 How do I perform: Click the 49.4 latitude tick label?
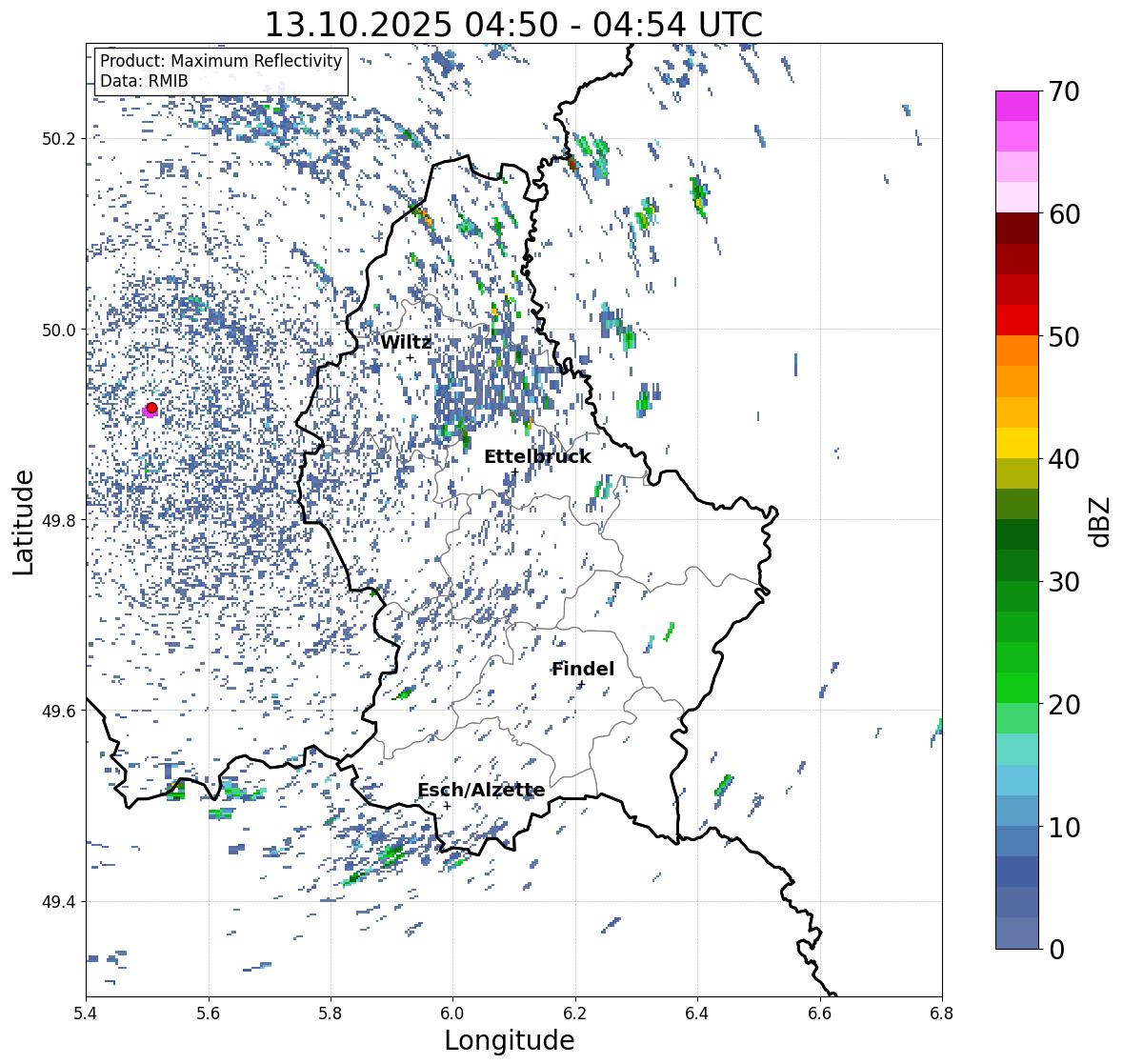[x=61, y=902]
